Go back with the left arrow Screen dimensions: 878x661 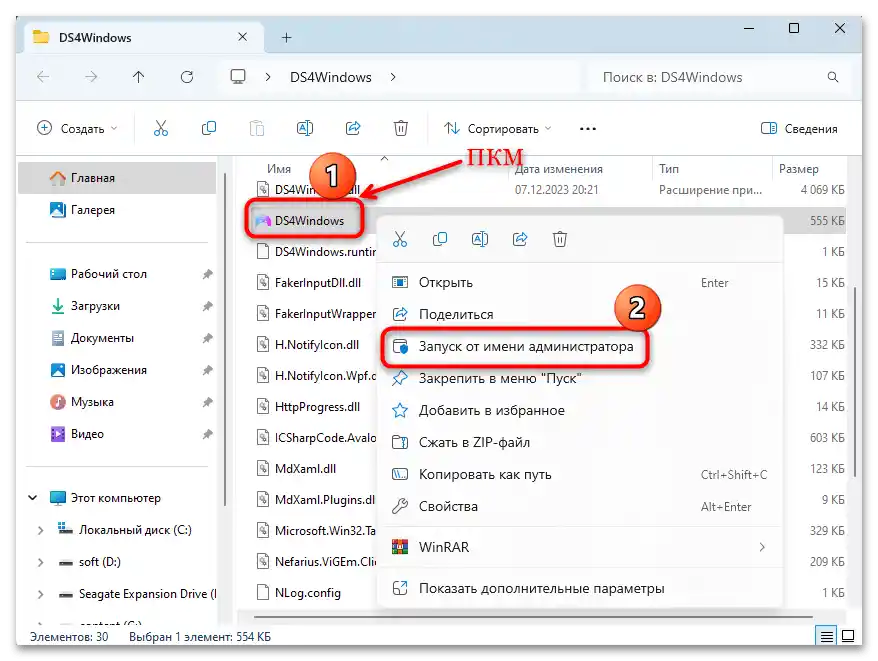[x=43, y=77]
